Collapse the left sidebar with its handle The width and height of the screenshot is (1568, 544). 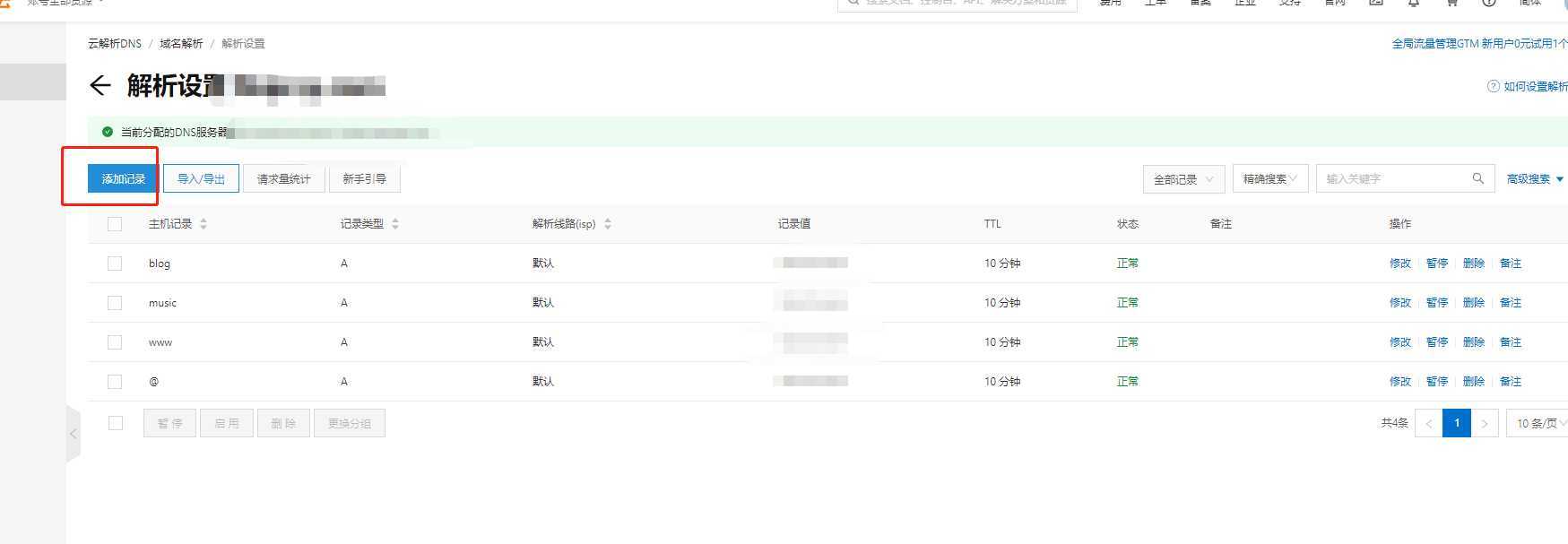[x=74, y=434]
